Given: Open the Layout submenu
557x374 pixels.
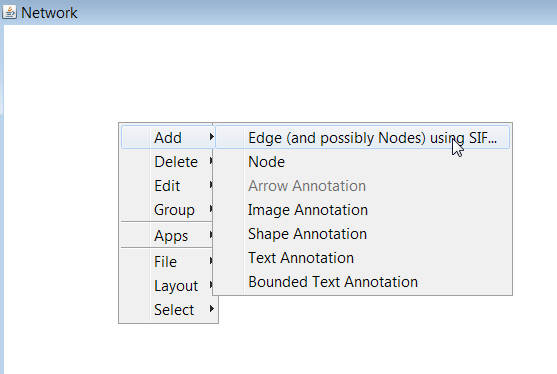Looking at the screenshot, I should point(167,285).
